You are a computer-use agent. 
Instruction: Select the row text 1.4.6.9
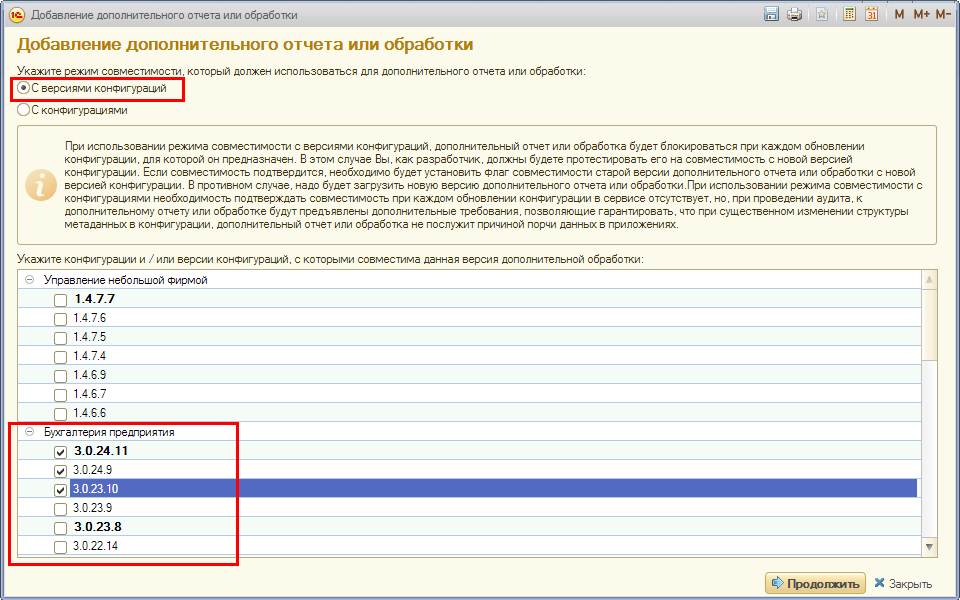[x=89, y=375]
